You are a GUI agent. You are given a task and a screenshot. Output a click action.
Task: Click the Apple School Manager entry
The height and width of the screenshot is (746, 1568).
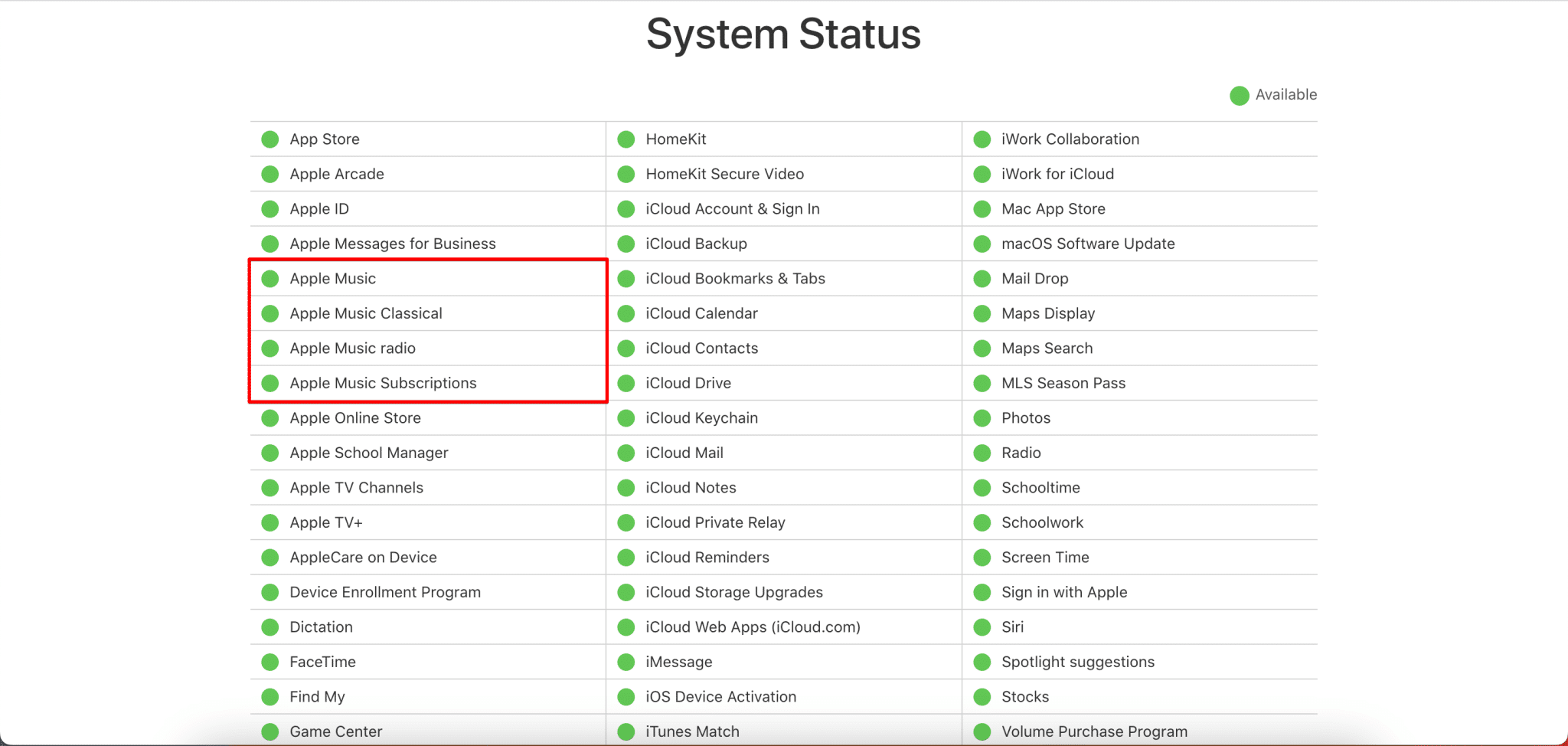point(427,453)
